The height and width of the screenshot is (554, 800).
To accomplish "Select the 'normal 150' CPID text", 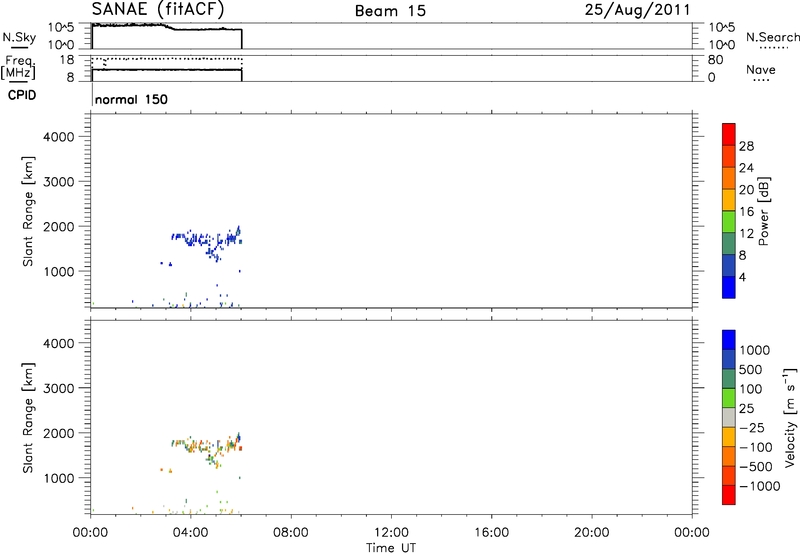I will (x=131, y=99).
